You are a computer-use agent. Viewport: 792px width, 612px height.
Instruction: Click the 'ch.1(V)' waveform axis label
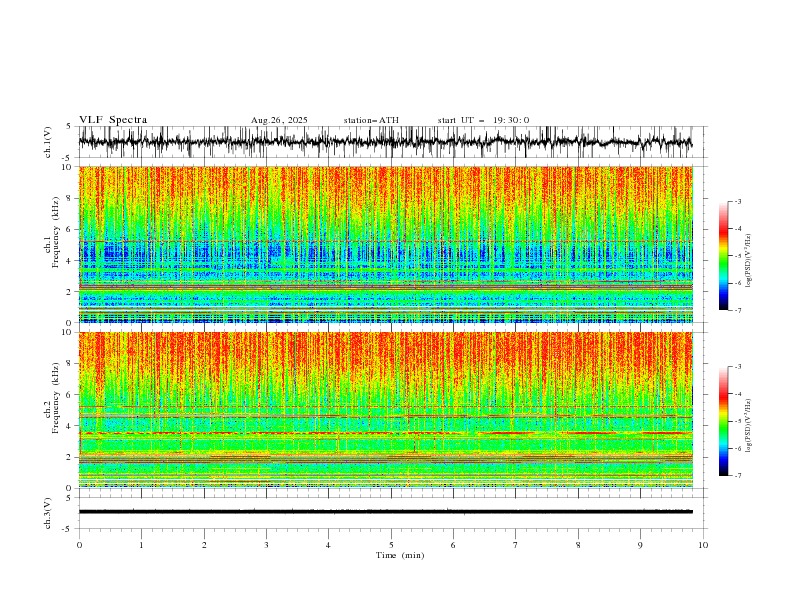[48, 141]
